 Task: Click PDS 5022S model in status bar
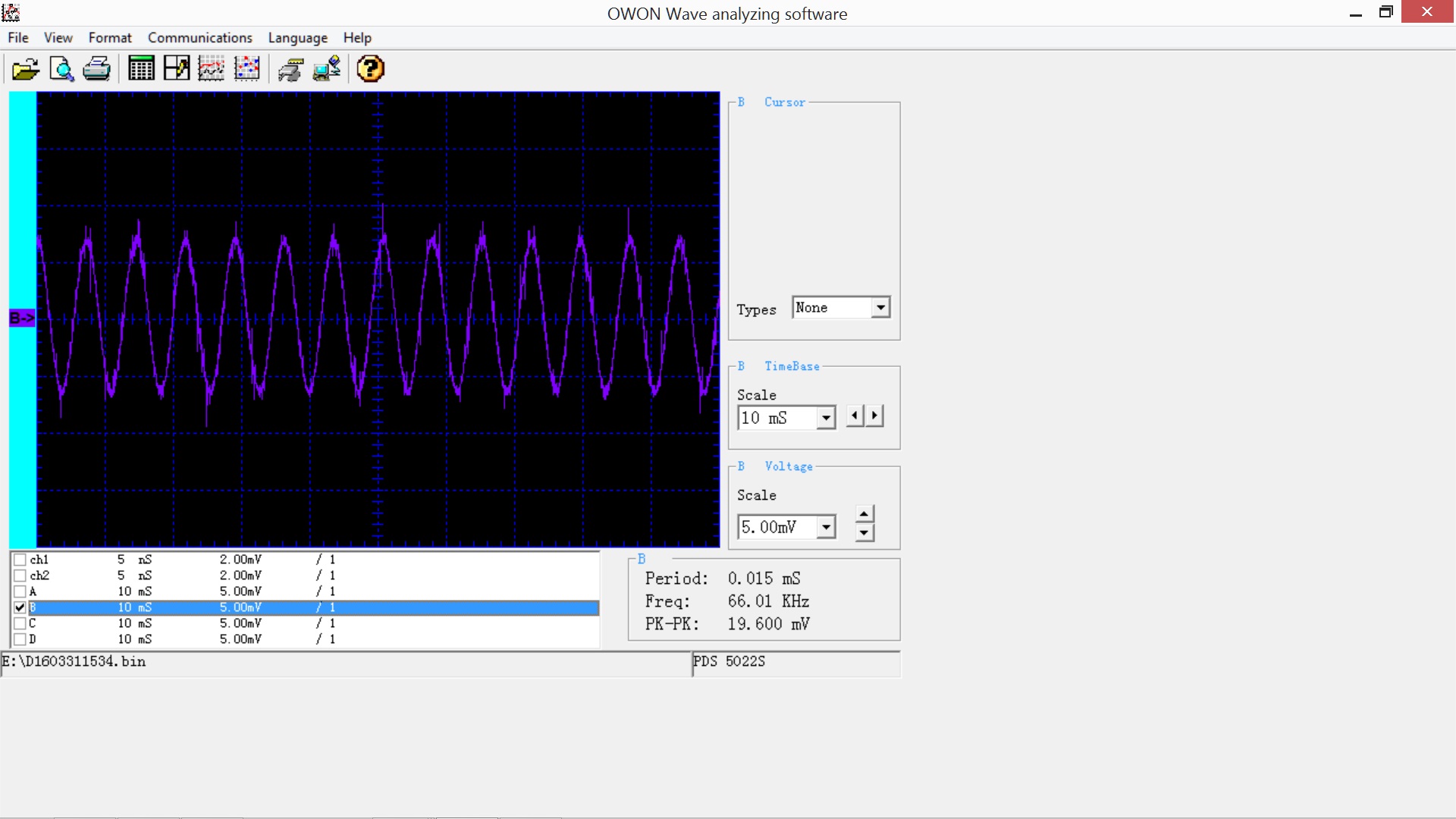pyautogui.click(x=730, y=661)
